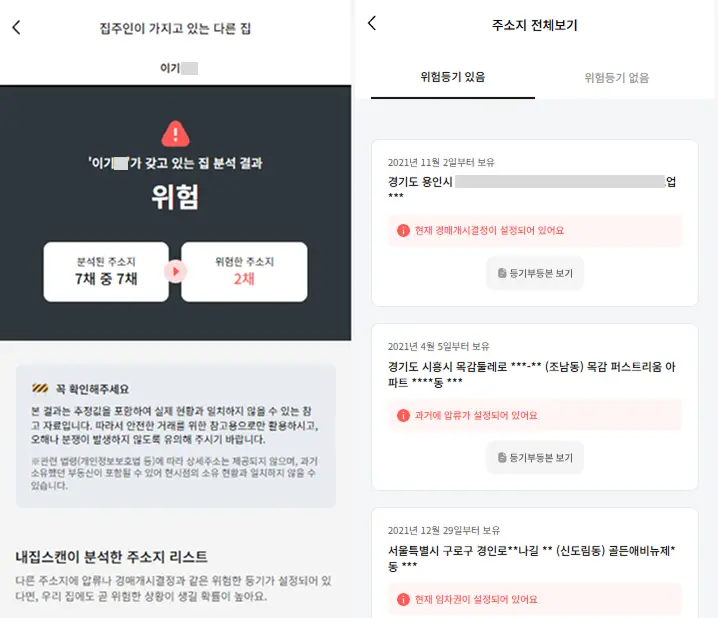Tap the pink arrow between address cards
This screenshot has height=618, width=718.
pyautogui.click(x=175, y=271)
